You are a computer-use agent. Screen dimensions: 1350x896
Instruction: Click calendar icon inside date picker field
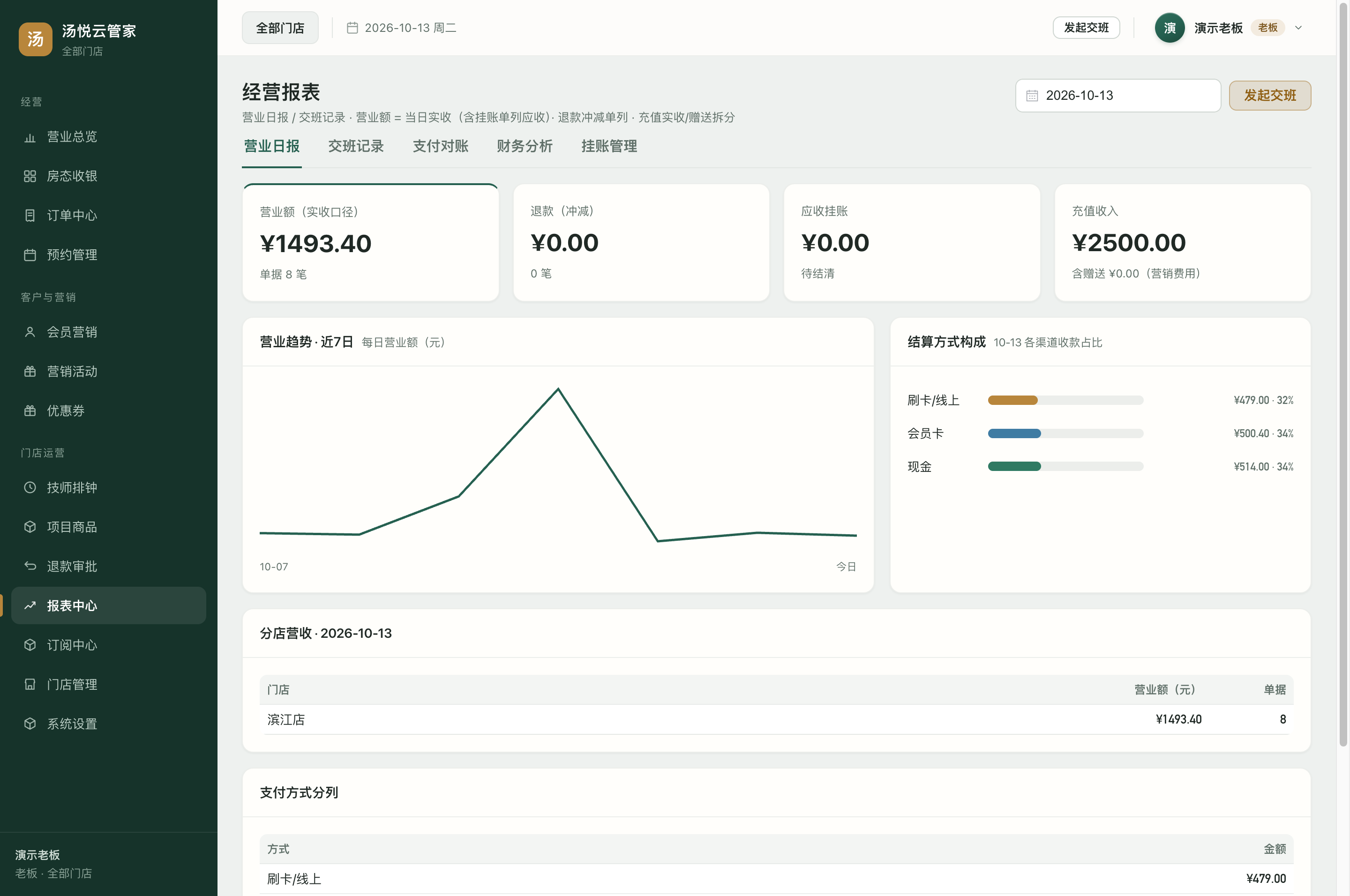click(x=1032, y=96)
